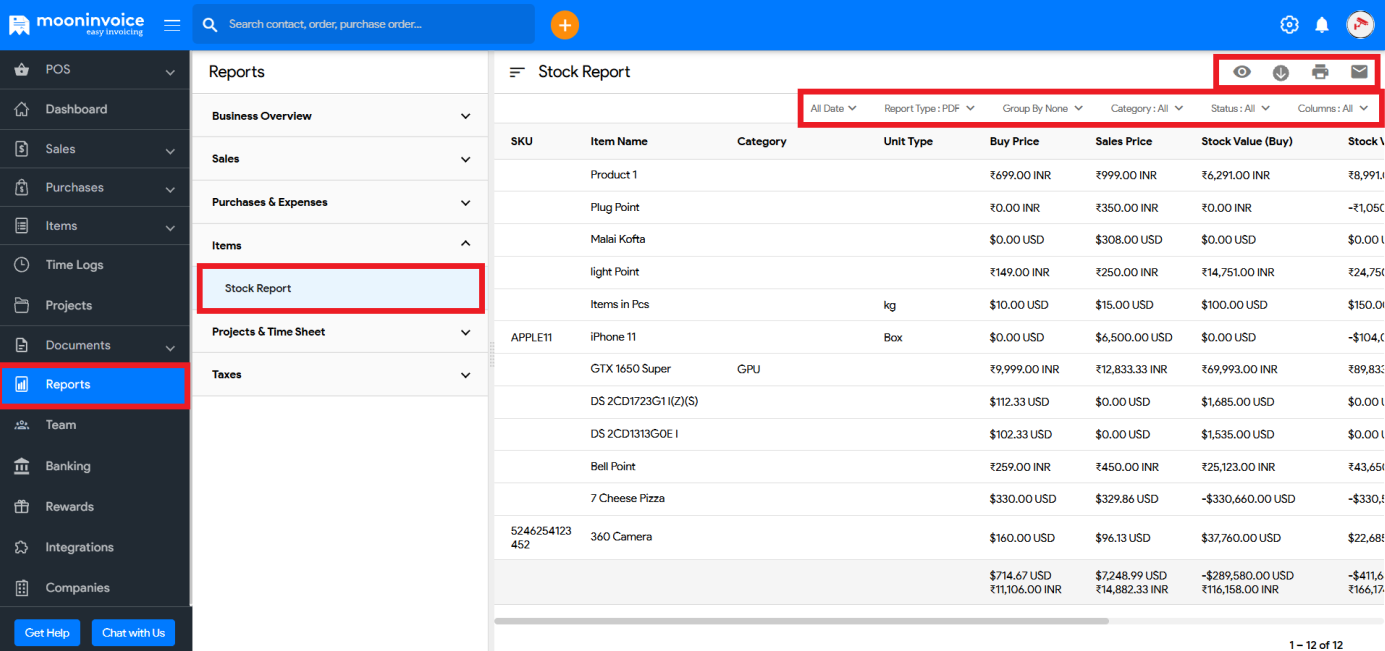This screenshot has height=651, width=1385.
Task: Open the user profile avatar
Action: (x=1360, y=25)
